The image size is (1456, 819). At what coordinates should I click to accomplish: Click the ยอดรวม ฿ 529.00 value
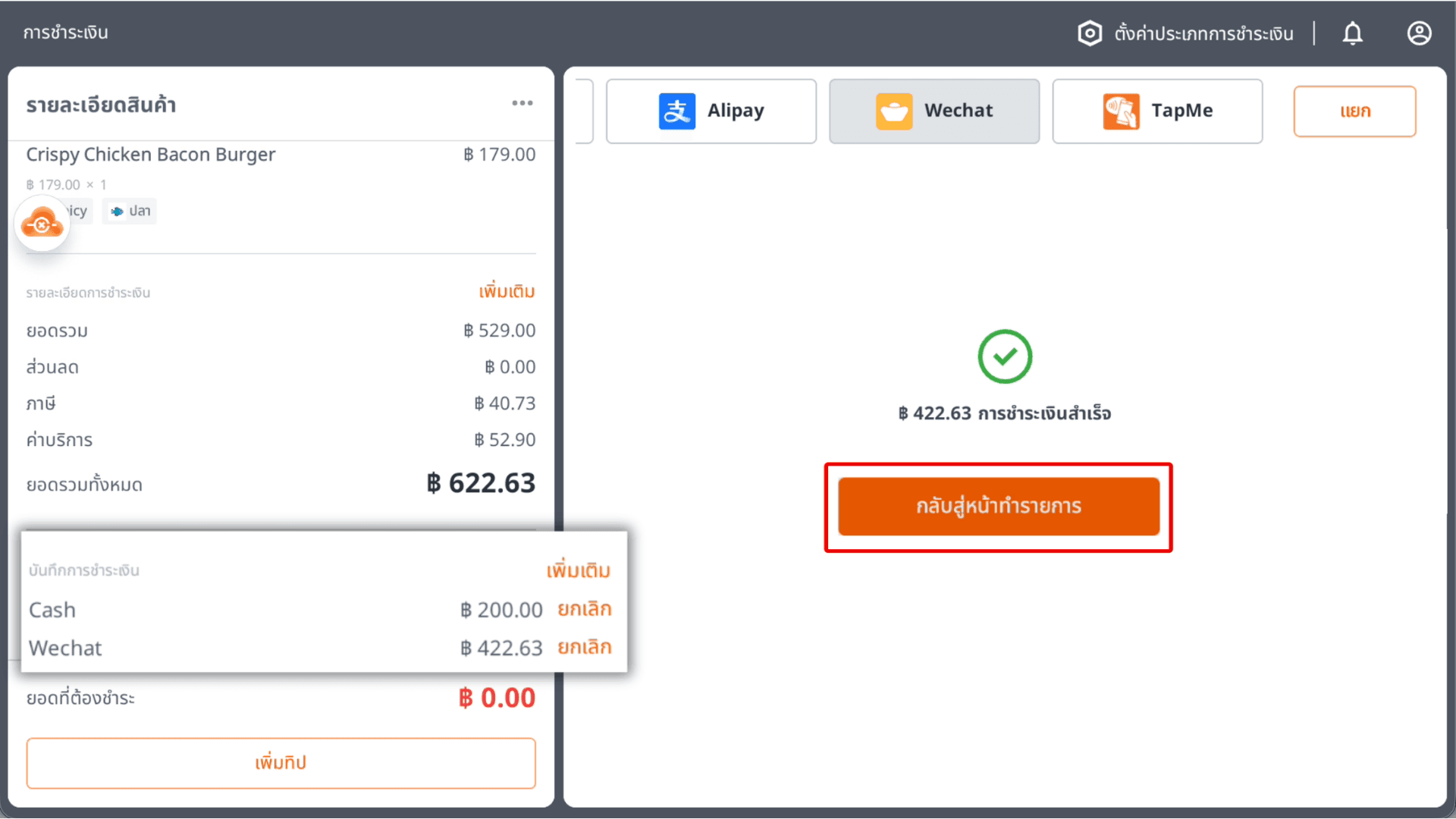click(x=499, y=331)
